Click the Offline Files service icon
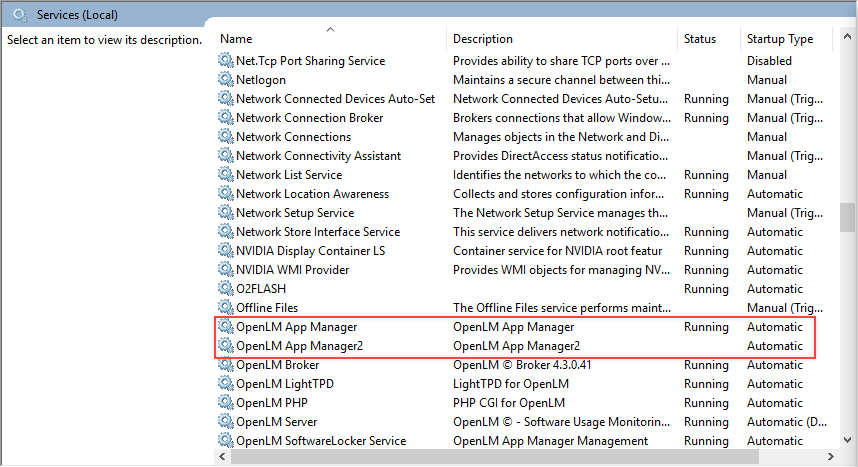This screenshot has height=467, width=858. point(226,308)
